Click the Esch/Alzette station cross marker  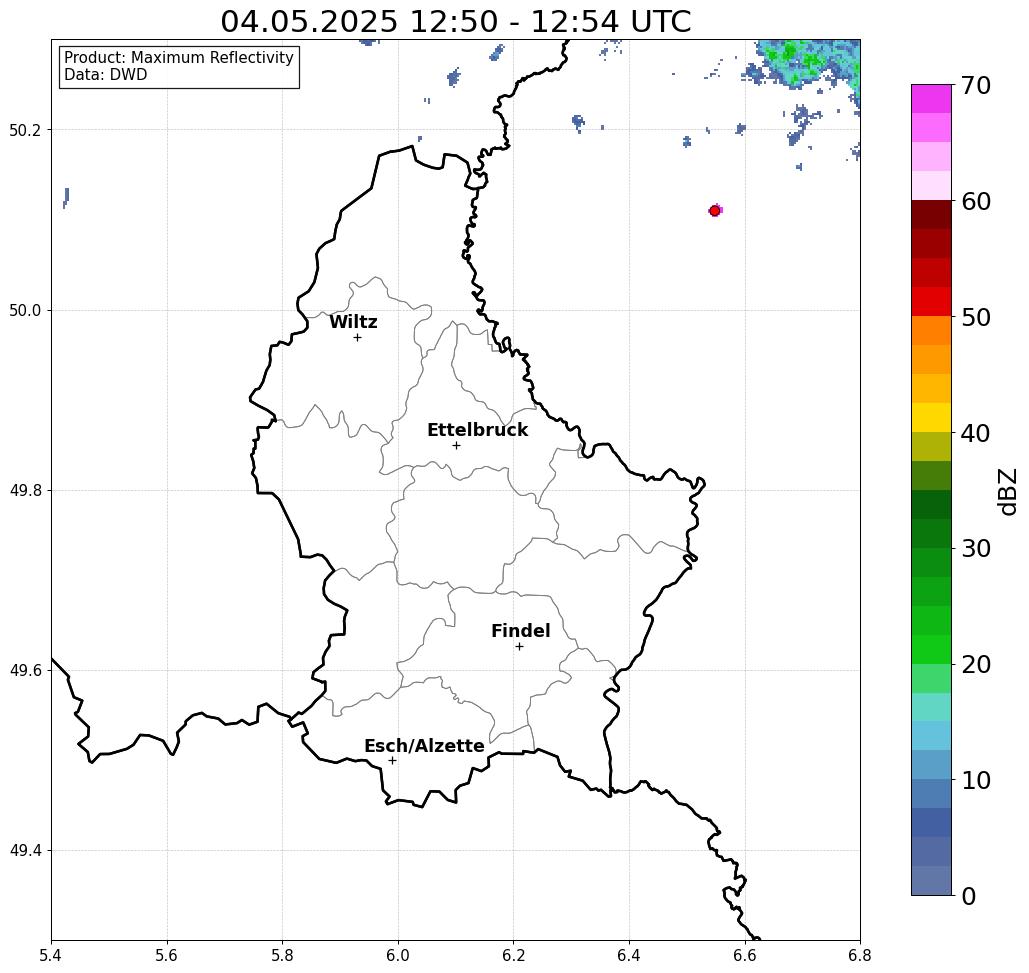pyautogui.click(x=392, y=761)
